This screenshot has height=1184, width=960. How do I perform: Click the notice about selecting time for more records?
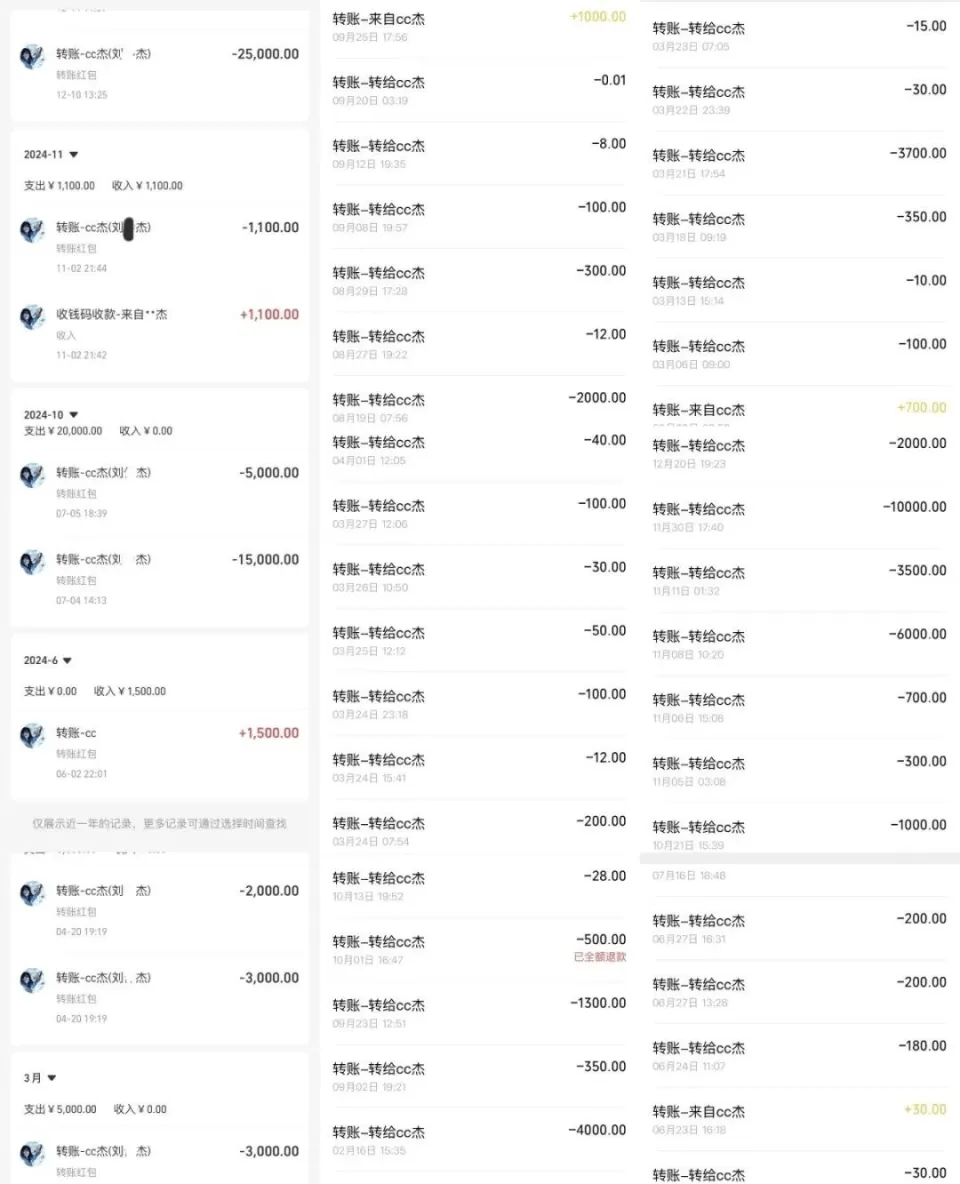pyautogui.click(x=159, y=824)
